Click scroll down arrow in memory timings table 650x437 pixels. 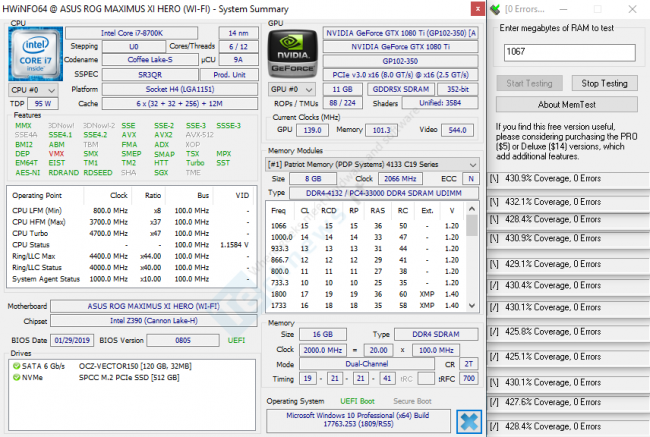click(x=472, y=306)
